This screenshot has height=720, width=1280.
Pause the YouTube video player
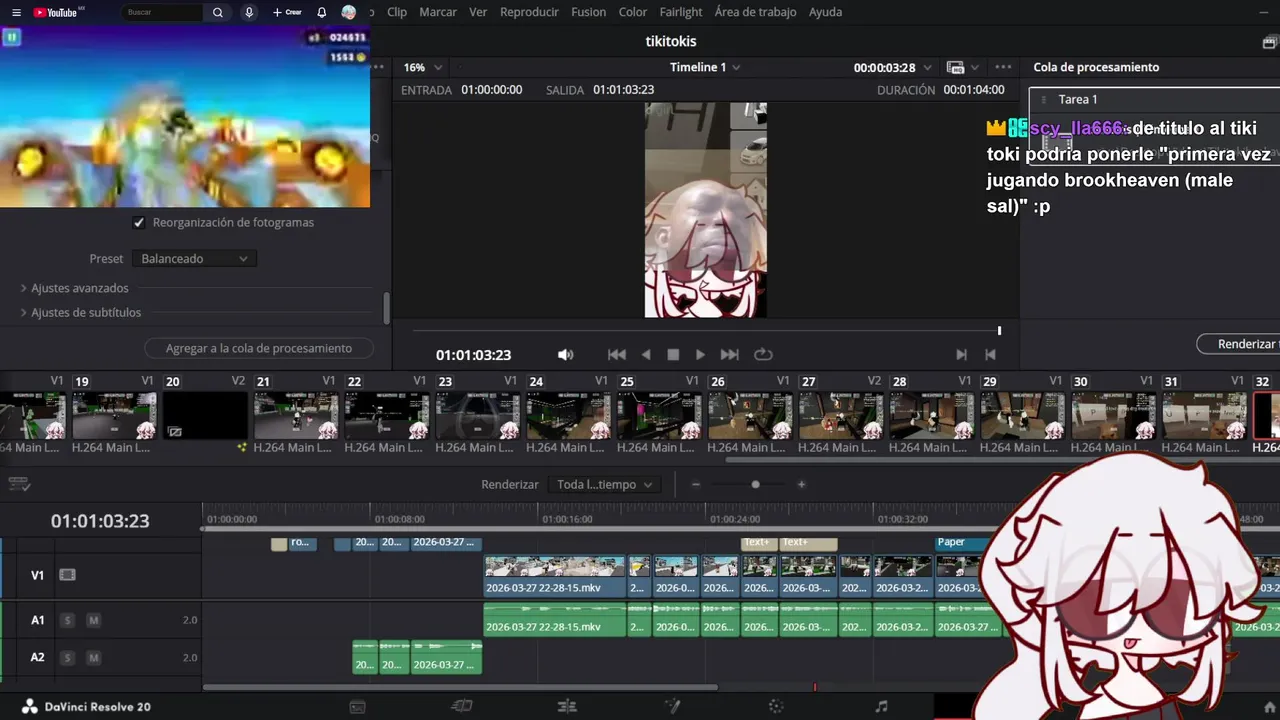coord(12,37)
